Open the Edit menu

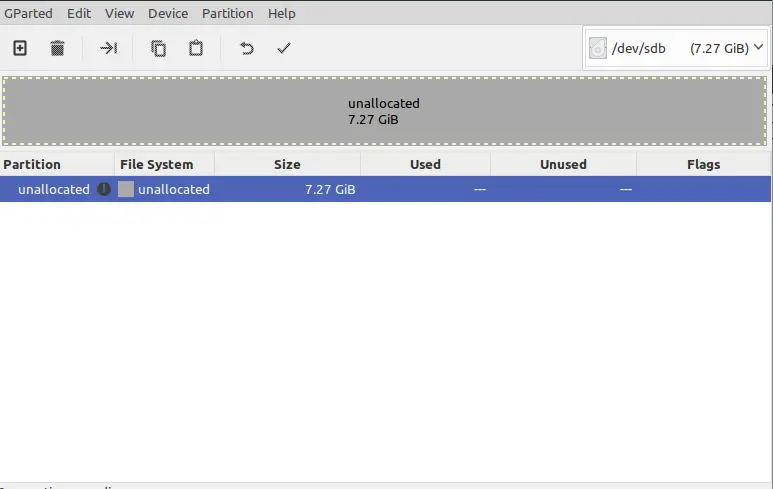pos(79,13)
